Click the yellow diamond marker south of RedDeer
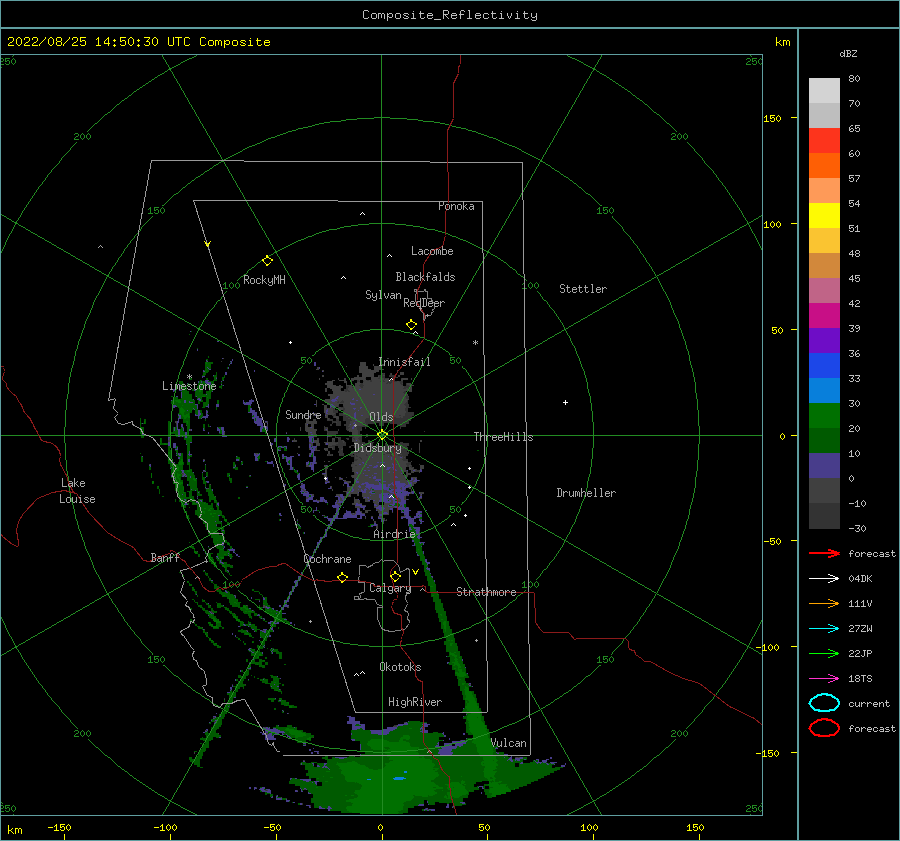The height and width of the screenshot is (841, 900). tap(412, 325)
